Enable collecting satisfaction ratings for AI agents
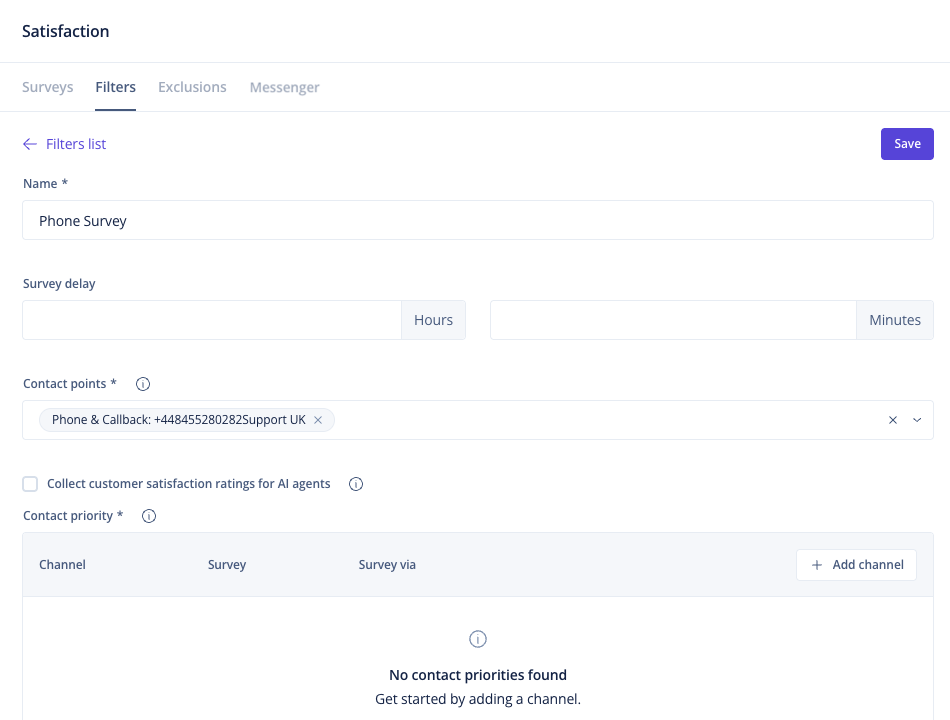The width and height of the screenshot is (950, 720). (30, 484)
